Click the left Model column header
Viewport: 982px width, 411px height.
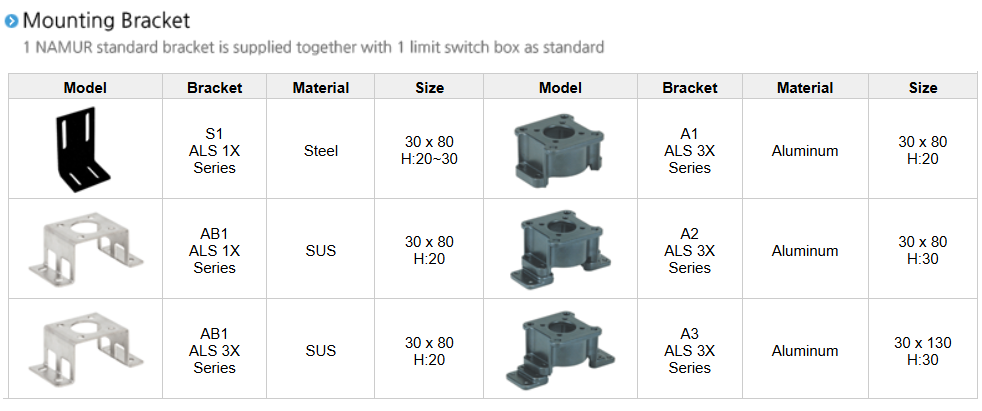(x=85, y=88)
